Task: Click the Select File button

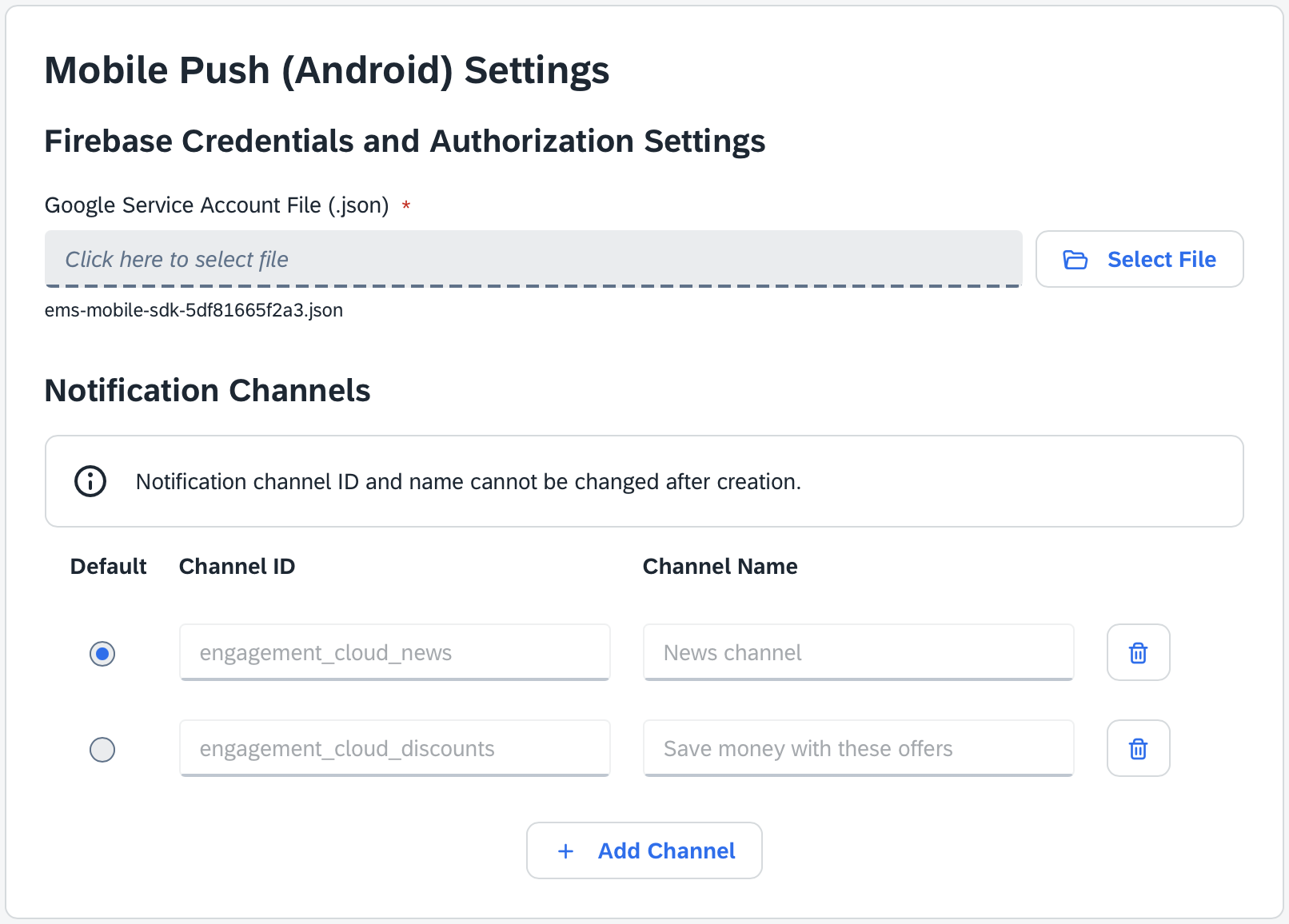Action: (1139, 259)
